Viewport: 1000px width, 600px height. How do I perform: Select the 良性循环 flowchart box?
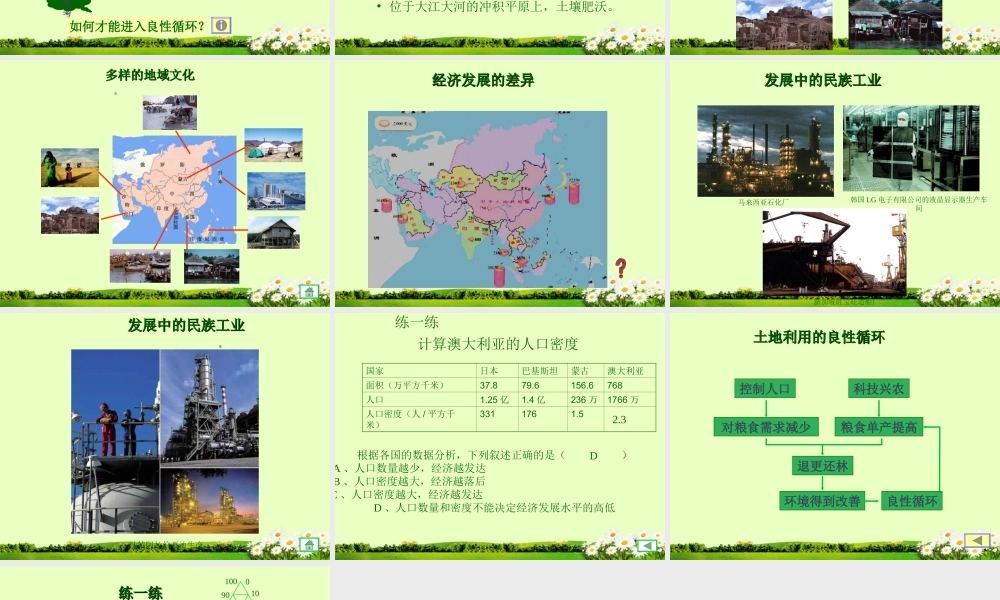[912, 501]
